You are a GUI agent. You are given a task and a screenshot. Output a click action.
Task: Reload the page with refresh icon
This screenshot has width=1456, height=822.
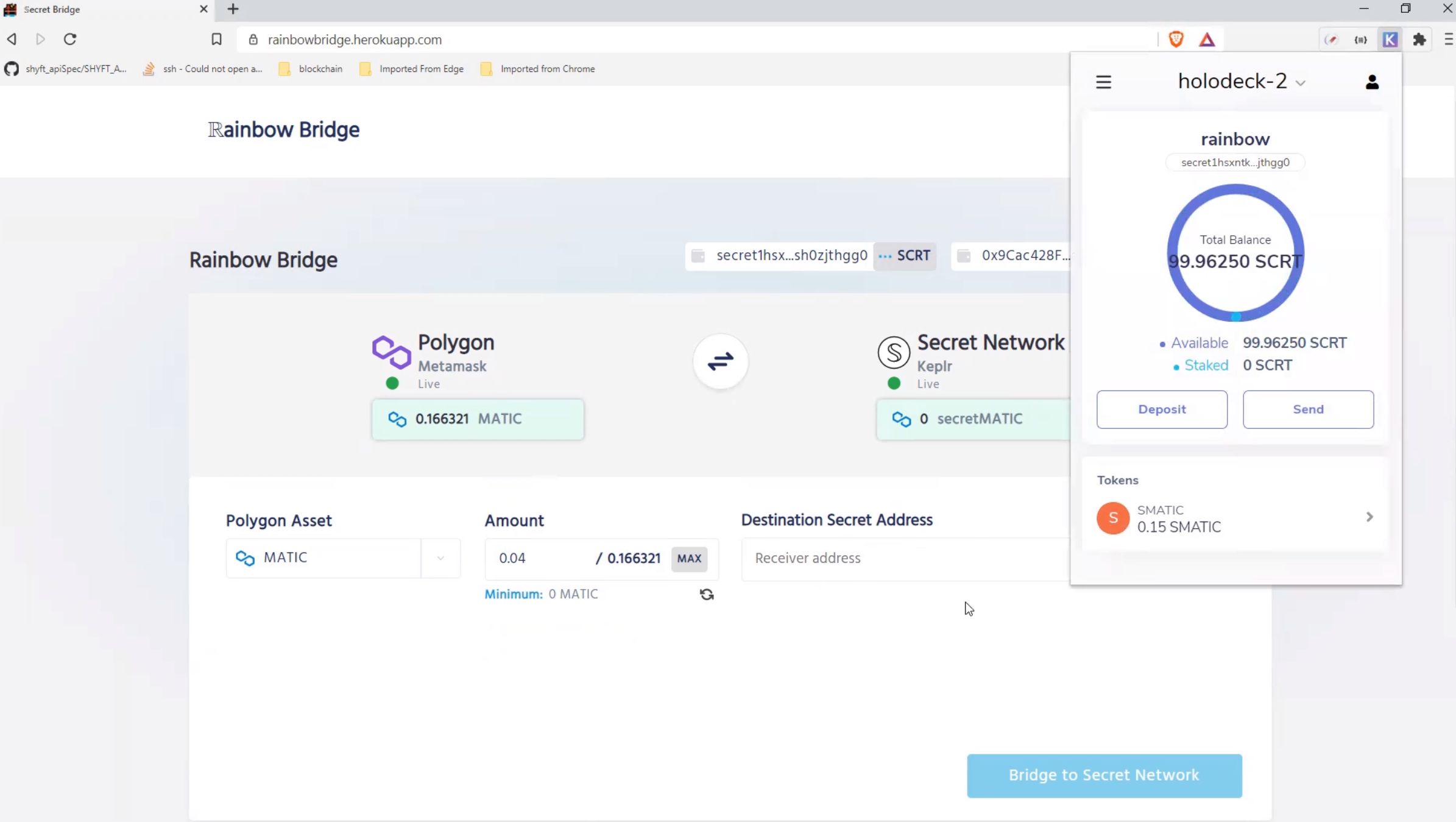[70, 39]
